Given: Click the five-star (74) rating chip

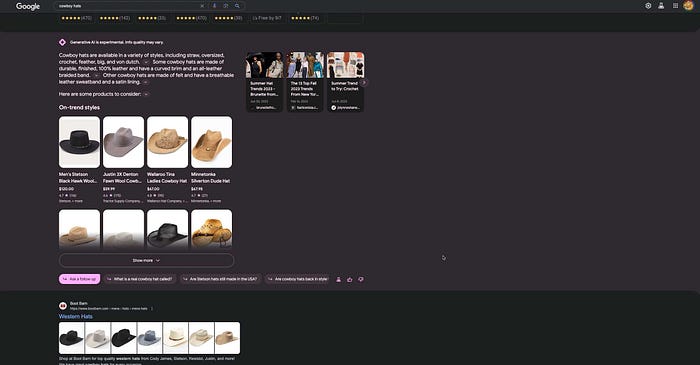Looking at the screenshot, I should pyautogui.click(x=305, y=18).
